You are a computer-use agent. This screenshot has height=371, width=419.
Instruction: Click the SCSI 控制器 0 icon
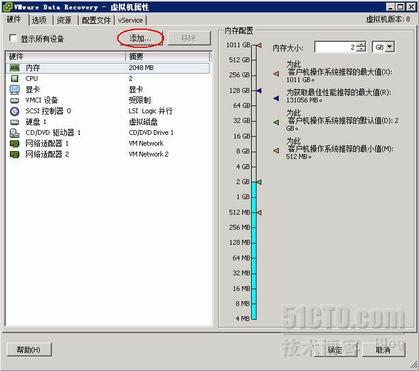pyautogui.click(x=15, y=111)
